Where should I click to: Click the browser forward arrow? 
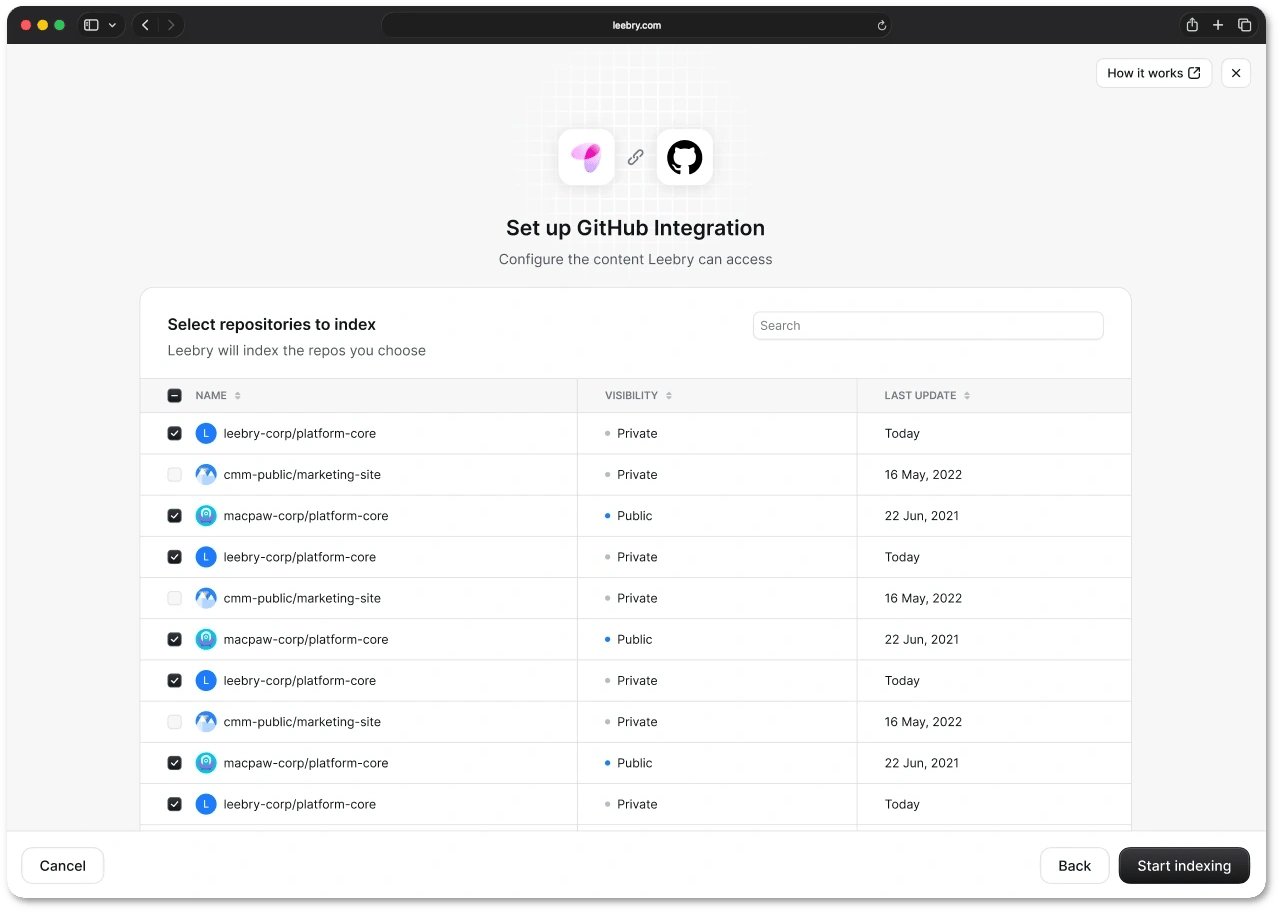171,25
